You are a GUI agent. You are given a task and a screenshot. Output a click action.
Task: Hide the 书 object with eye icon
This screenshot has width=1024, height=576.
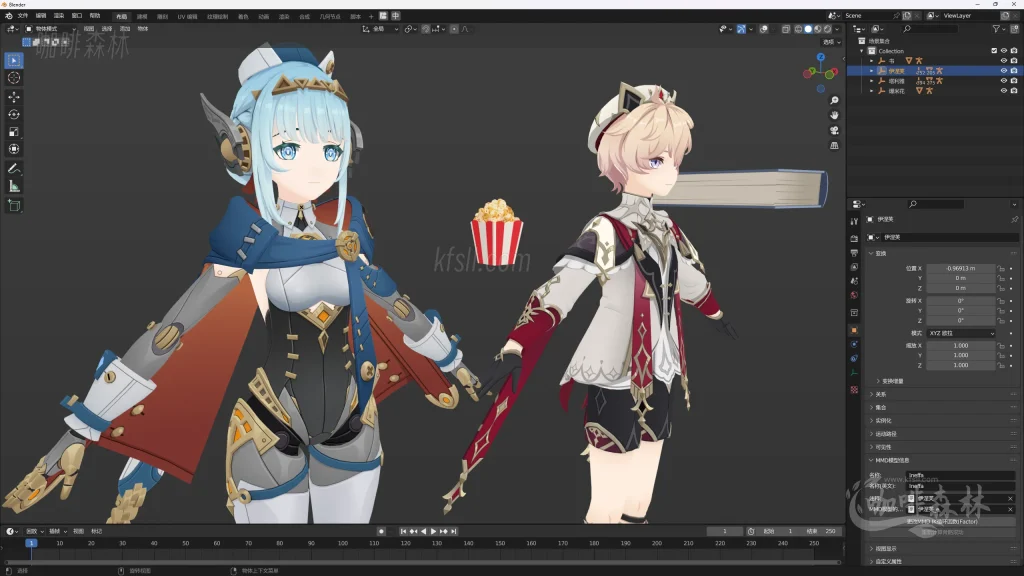click(1004, 61)
